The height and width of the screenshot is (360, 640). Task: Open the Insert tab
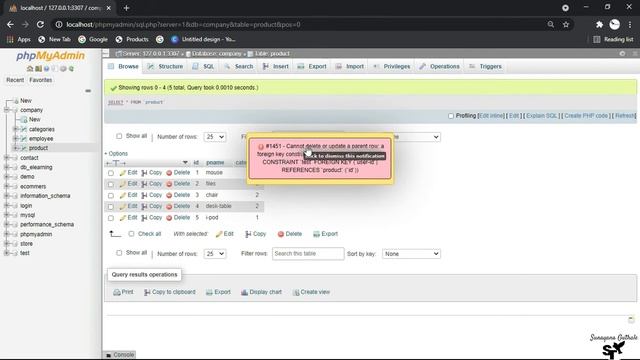(276, 67)
